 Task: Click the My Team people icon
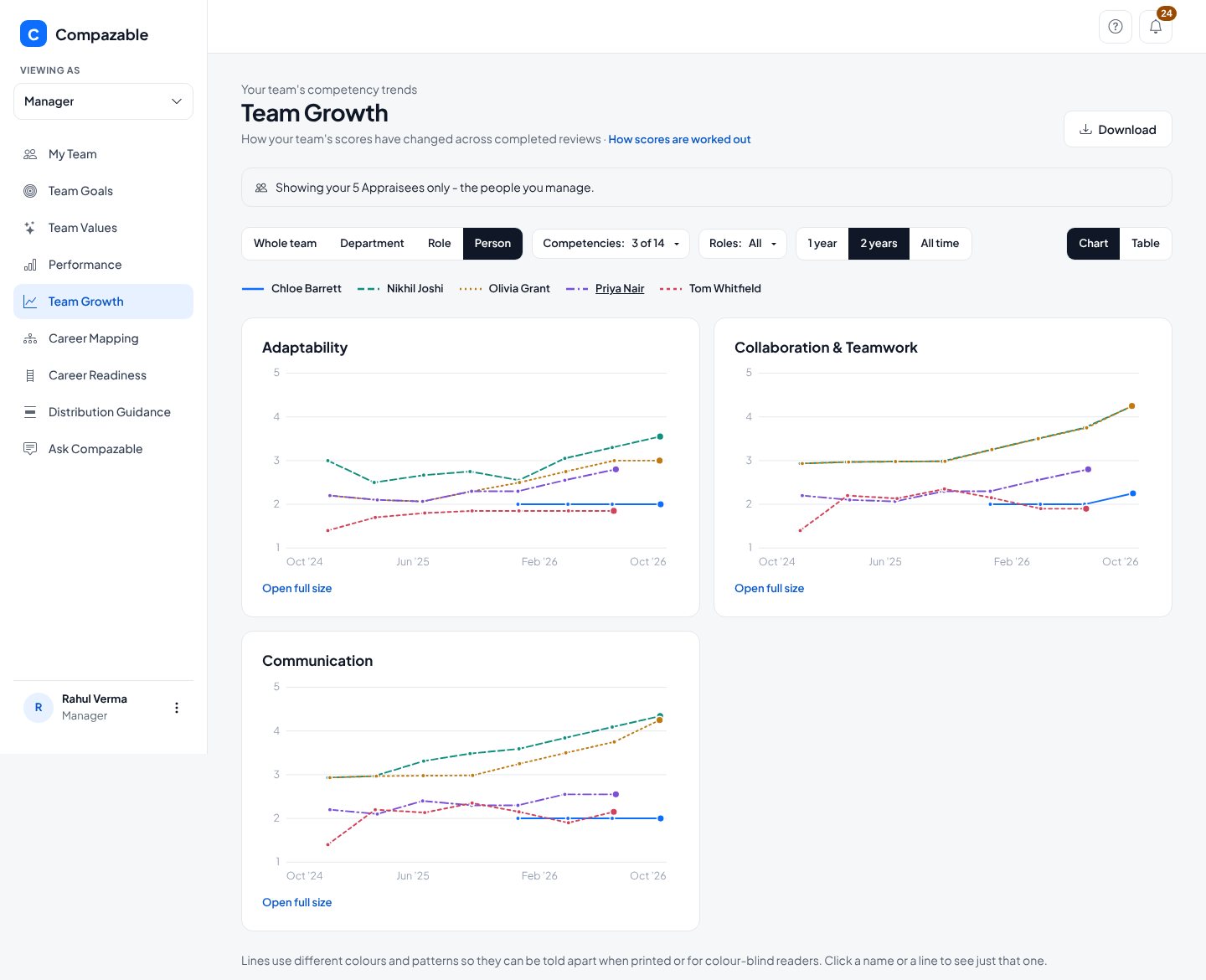[x=30, y=154]
